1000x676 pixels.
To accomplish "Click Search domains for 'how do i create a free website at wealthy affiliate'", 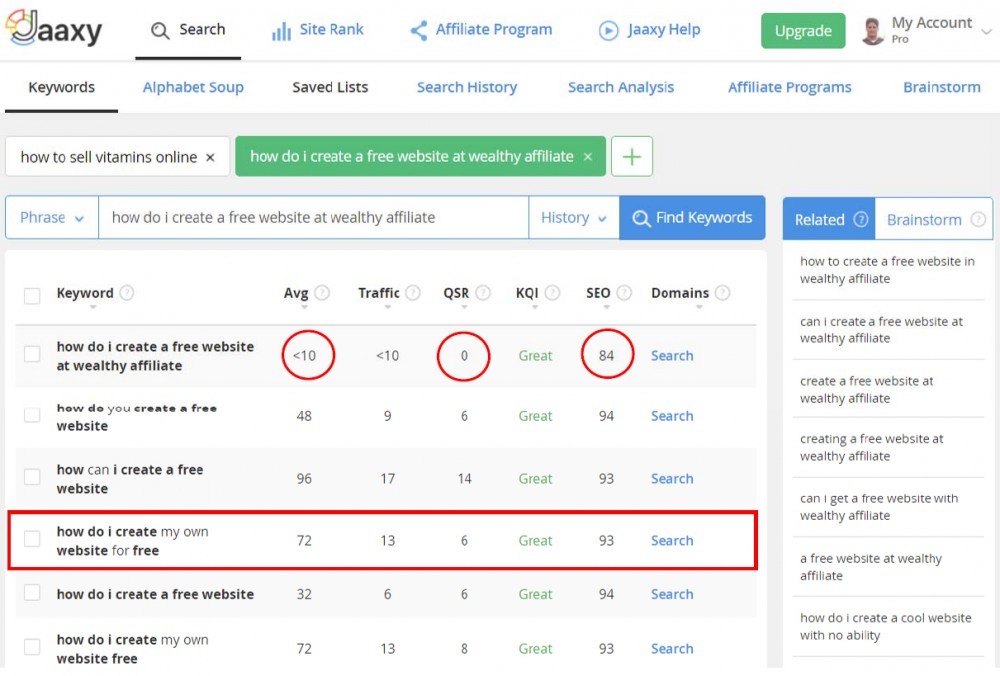I will [x=672, y=356].
